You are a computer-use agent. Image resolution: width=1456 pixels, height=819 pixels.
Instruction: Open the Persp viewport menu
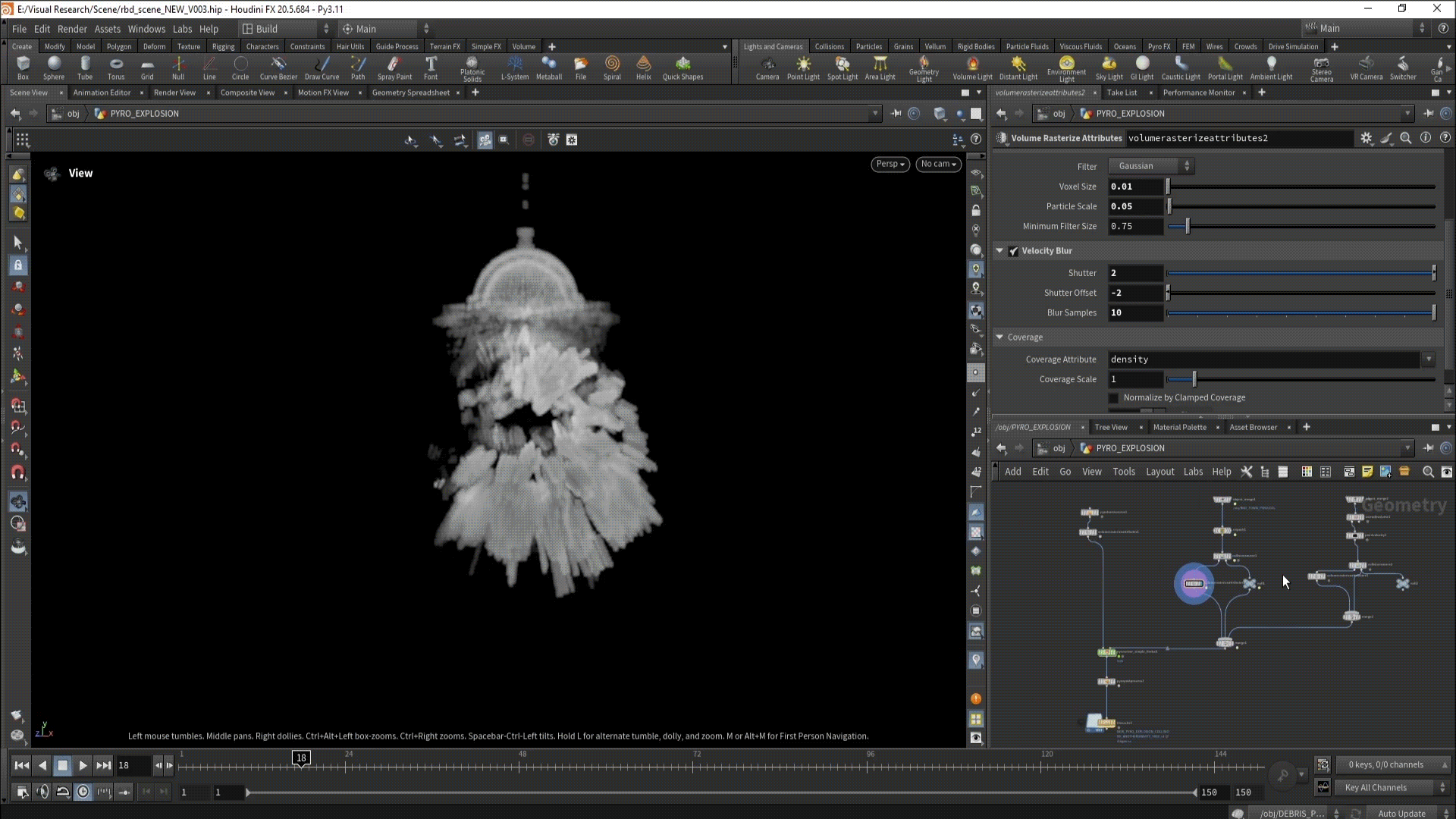(890, 164)
